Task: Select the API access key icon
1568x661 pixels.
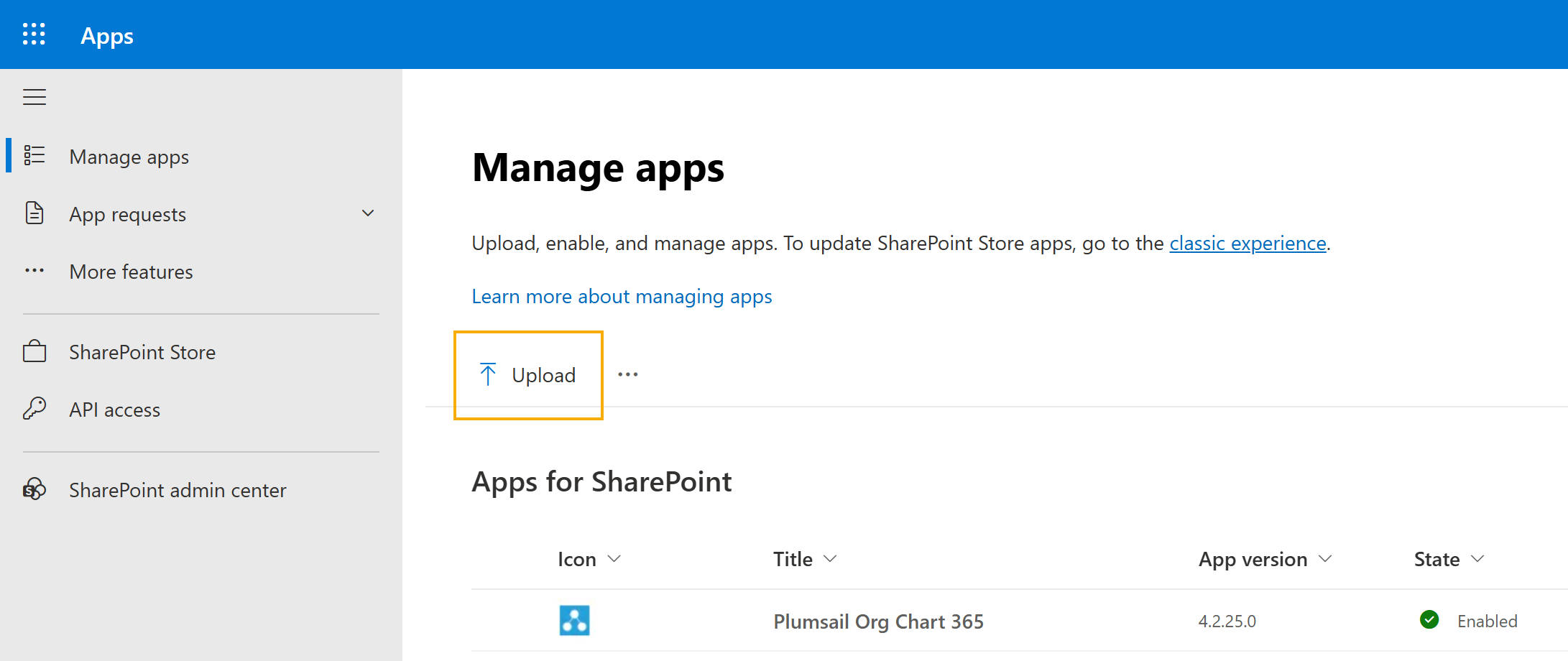Action: tap(34, 409)
